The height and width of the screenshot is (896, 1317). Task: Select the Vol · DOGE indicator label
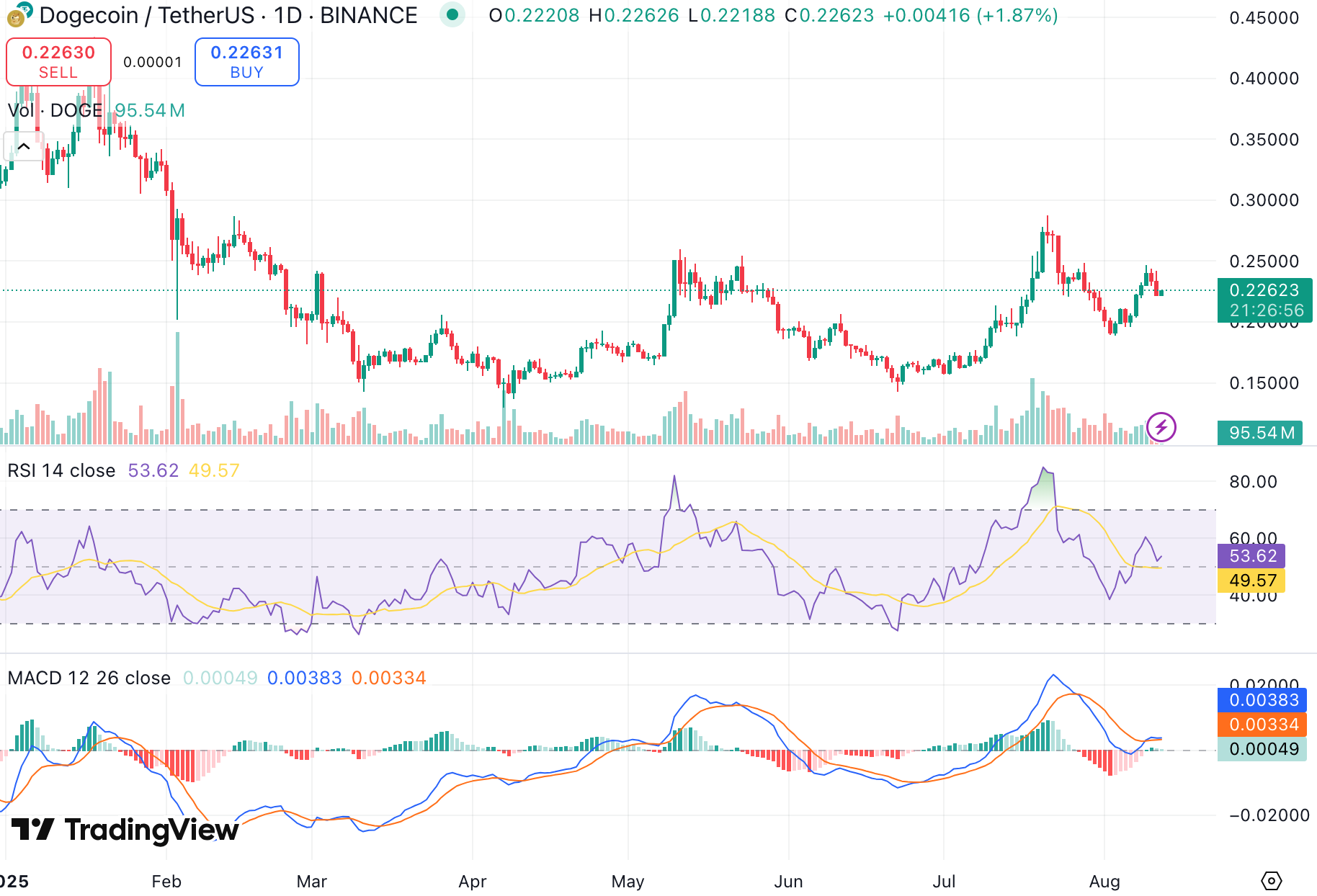[x=55, y=110]
